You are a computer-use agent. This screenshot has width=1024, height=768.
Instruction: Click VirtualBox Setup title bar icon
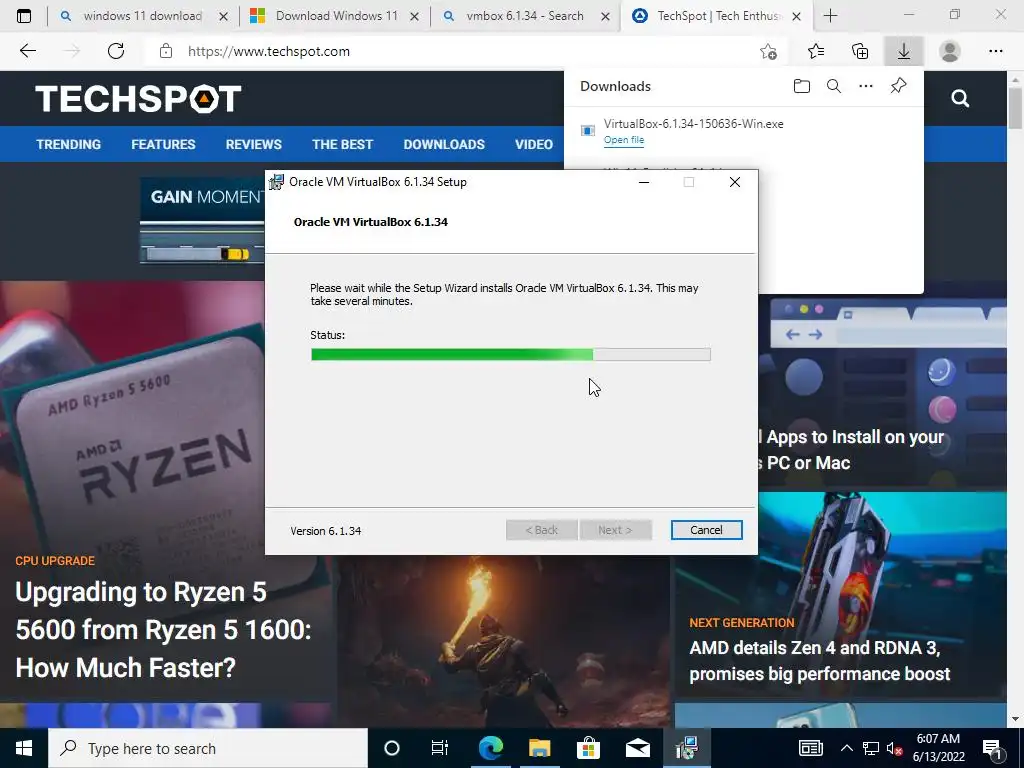[277, 182]
